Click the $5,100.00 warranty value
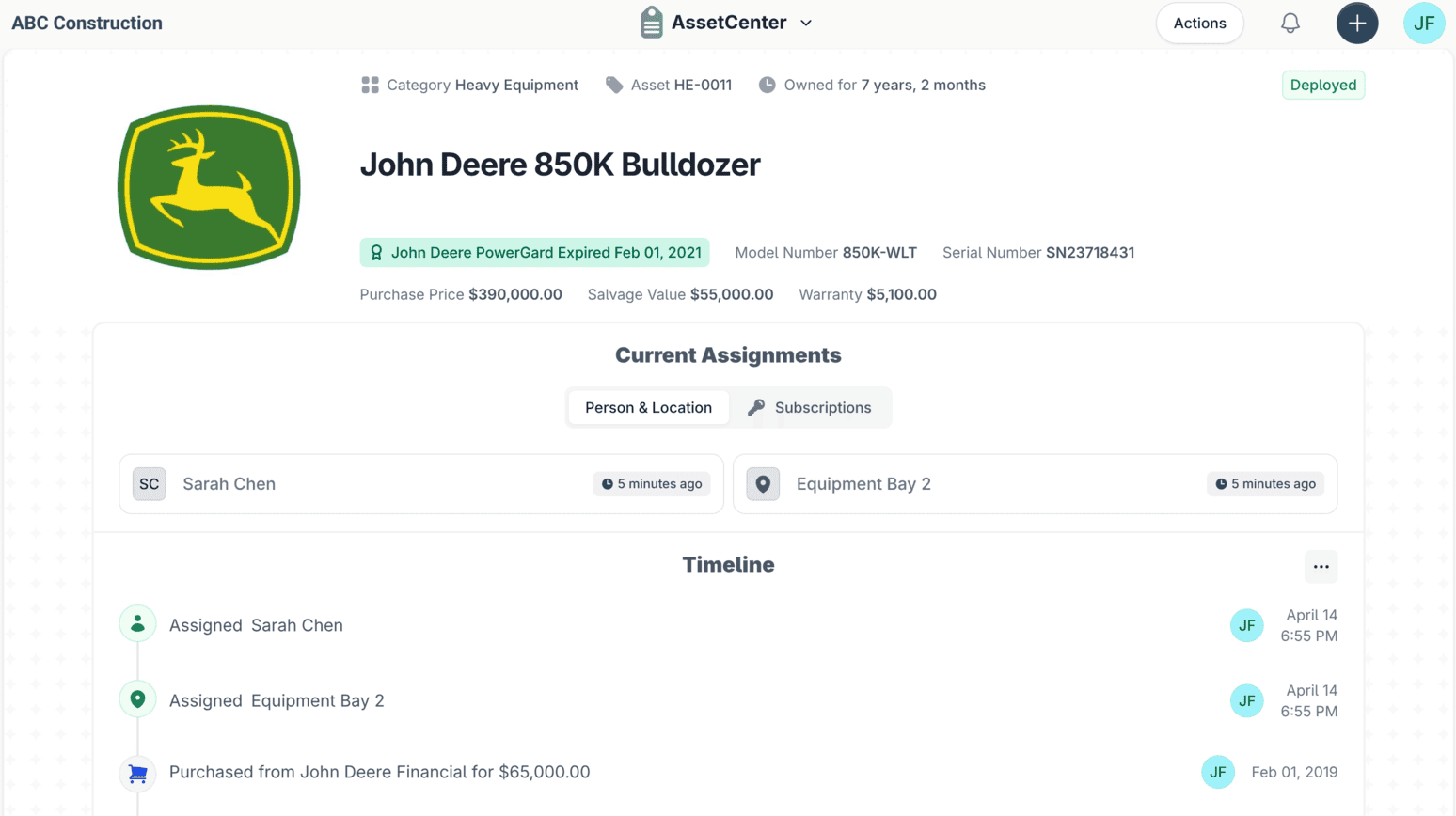The height and width of the screenshot is (816, 1456). pyautogui.click(x=901, y=294)
